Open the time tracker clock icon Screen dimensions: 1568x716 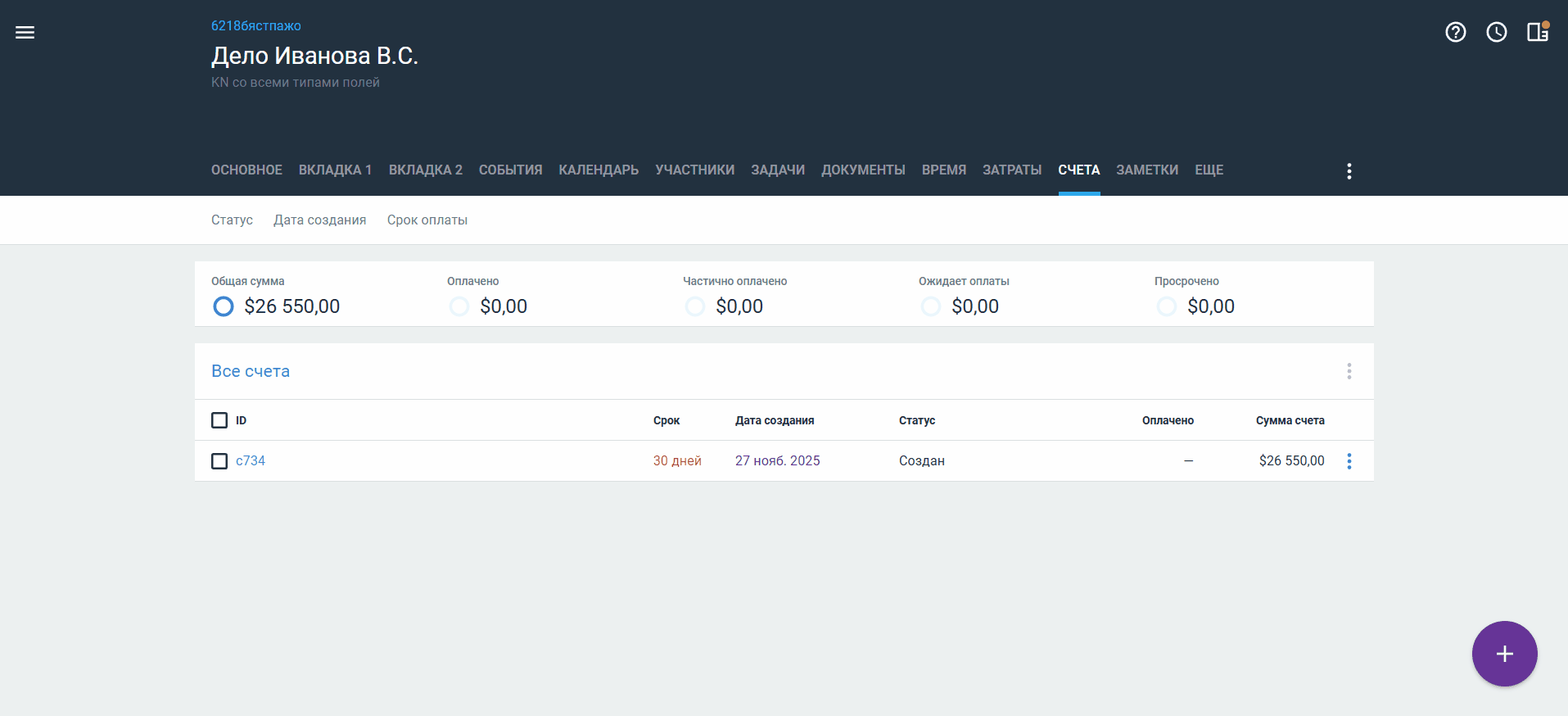pos(1496,32)
